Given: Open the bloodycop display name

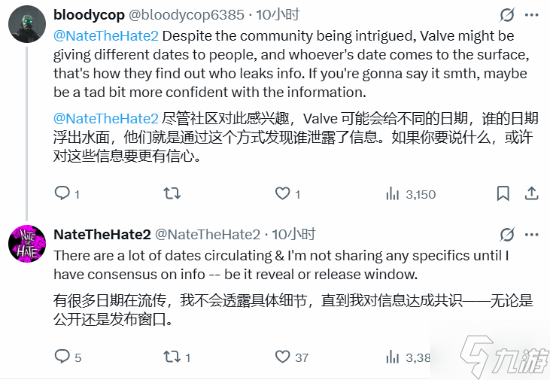Looking at the screenshot, I should [x=89, y=15].
